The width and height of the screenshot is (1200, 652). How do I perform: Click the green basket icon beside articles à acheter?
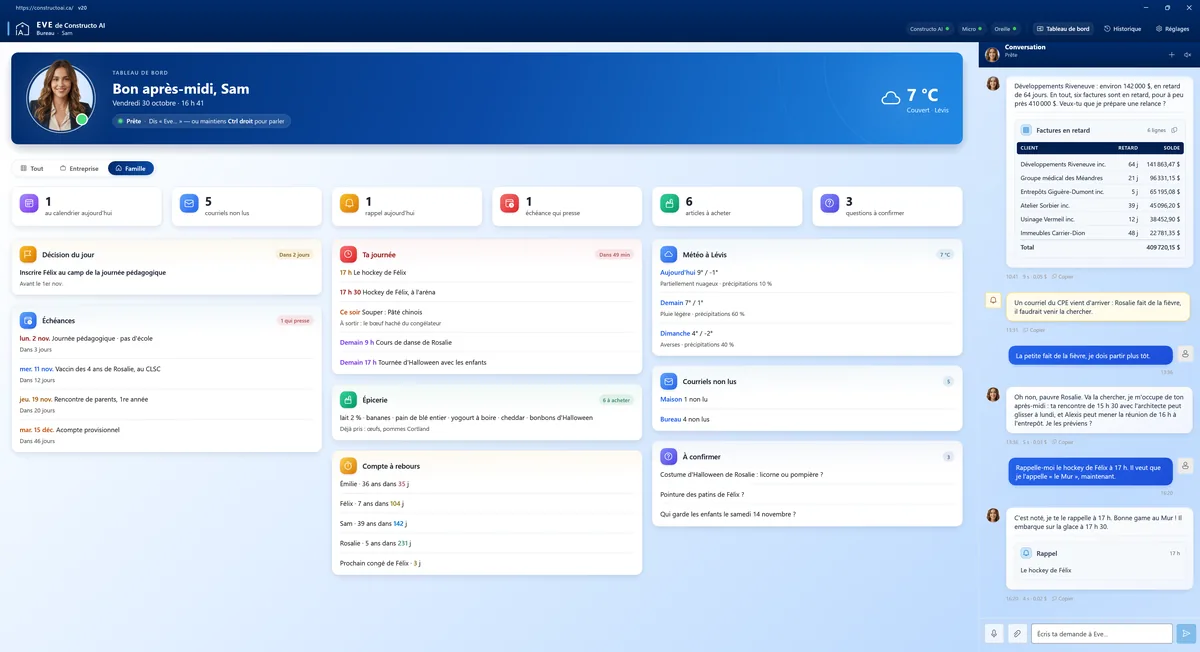tap(669, 204)
